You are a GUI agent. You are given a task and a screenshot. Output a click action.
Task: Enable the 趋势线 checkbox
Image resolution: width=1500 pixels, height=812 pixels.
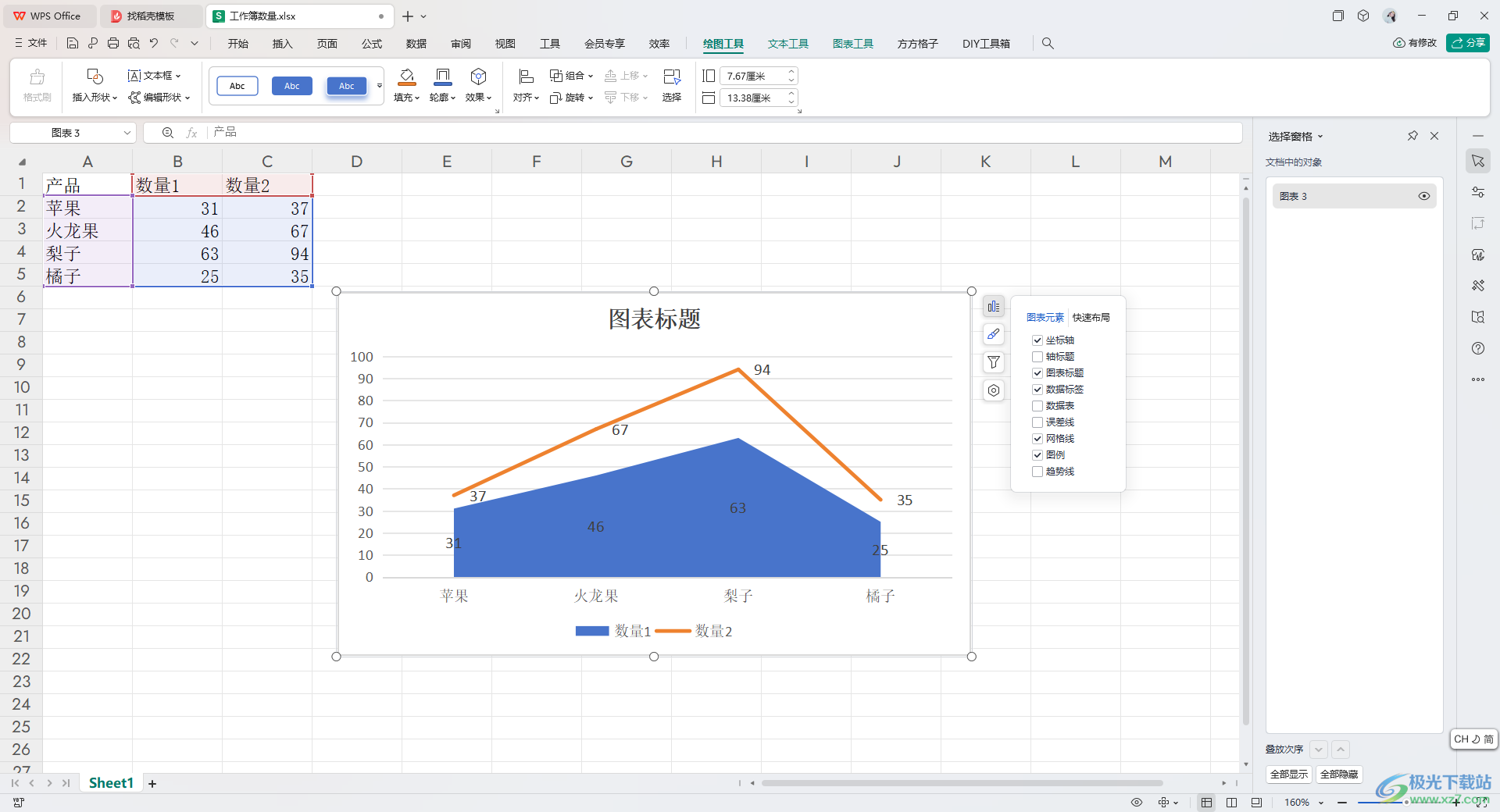[x=1037, y=472]
